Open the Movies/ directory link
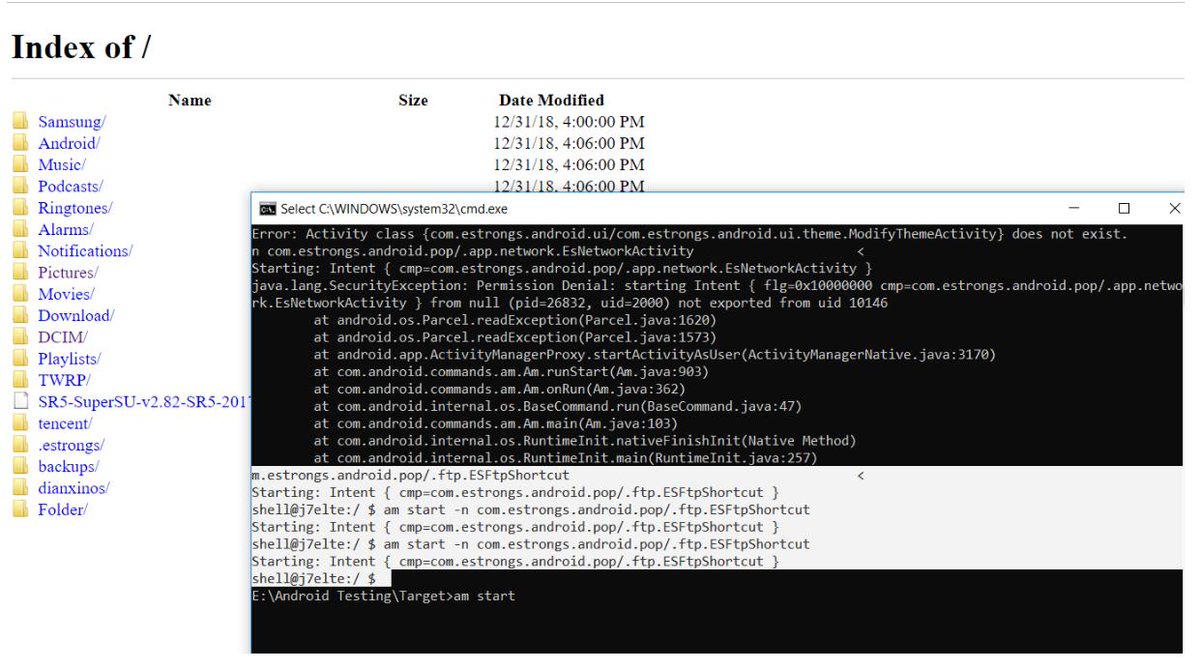Screen dimensions: 1200x669 (x=66, y=294)
